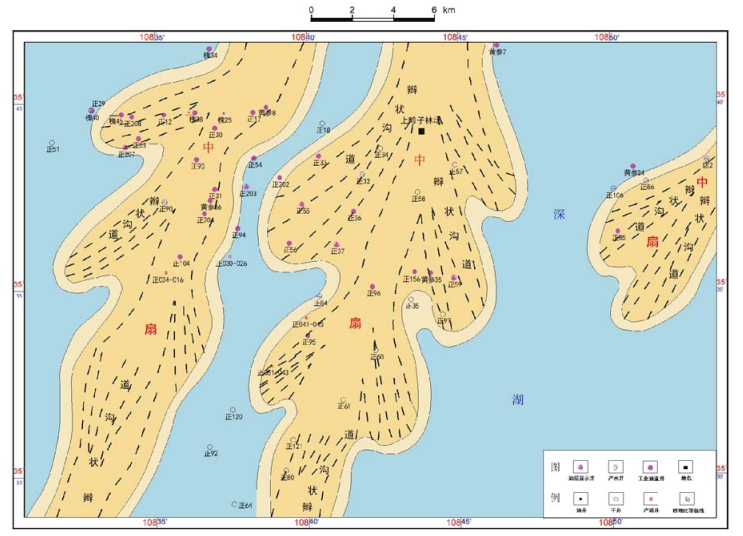Image resolution: width=743 pixels, height=536 pixels.
Task: Click the industrial oil well legend symbol
Action: tap(650, 466)
